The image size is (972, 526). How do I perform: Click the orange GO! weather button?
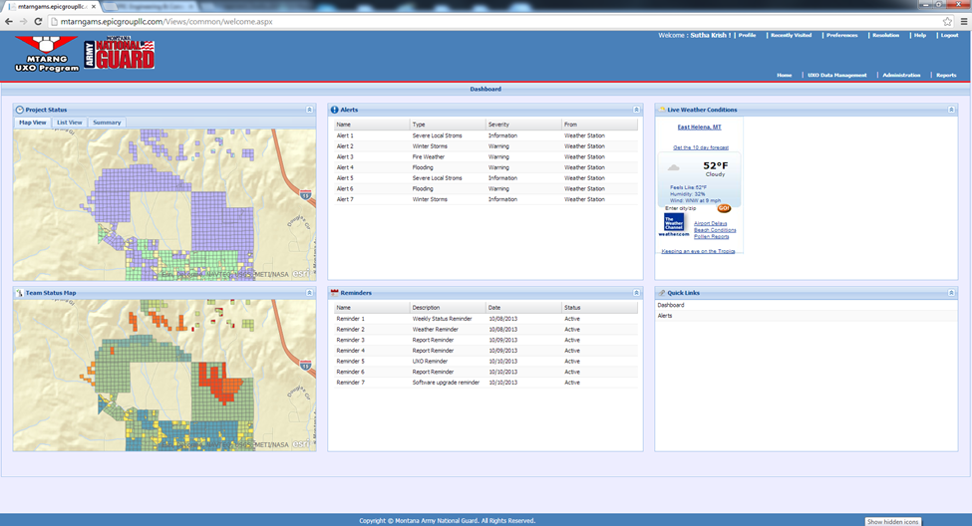(x=725, y=208)
